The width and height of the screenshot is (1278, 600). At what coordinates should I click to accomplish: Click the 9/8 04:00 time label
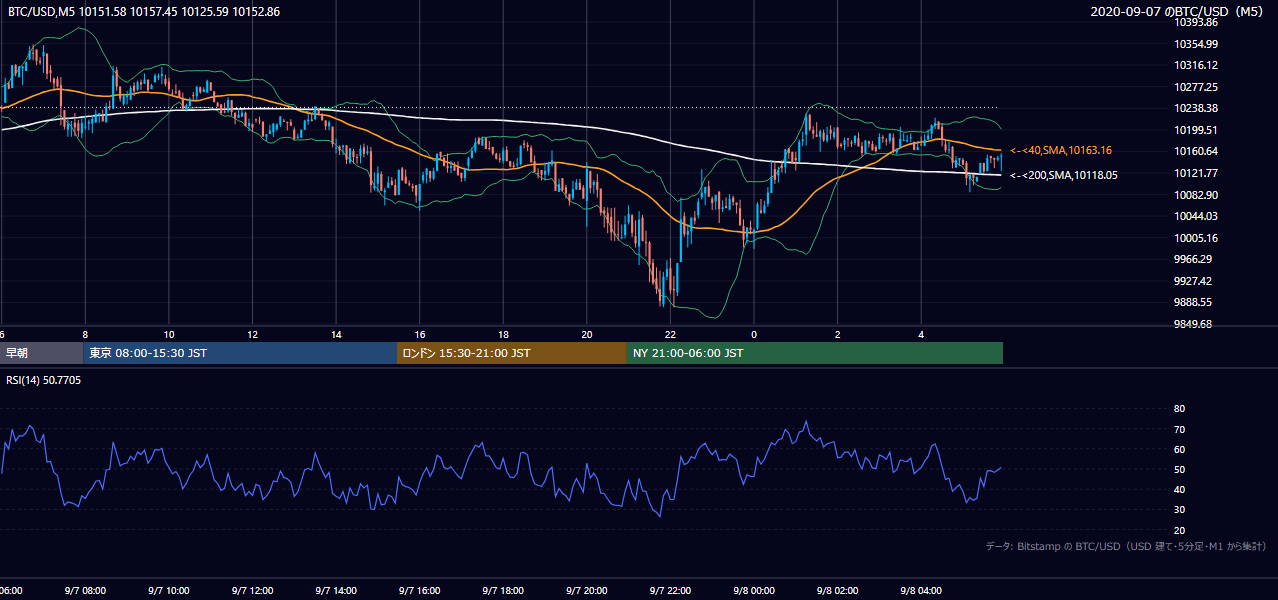922,591
